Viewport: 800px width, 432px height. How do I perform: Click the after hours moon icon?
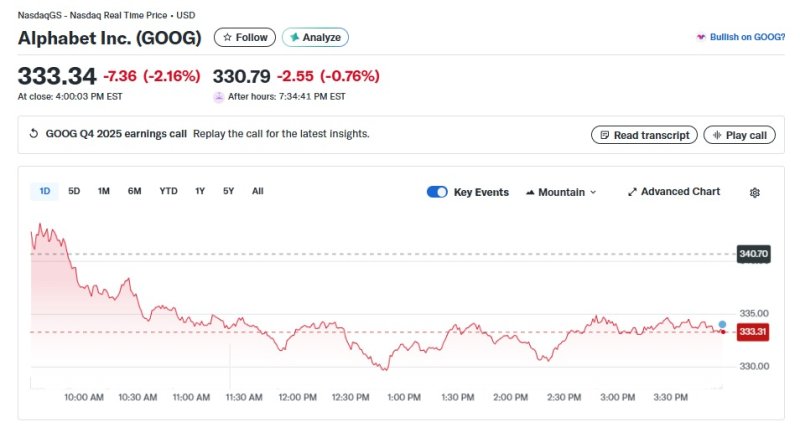coord(219,97)
